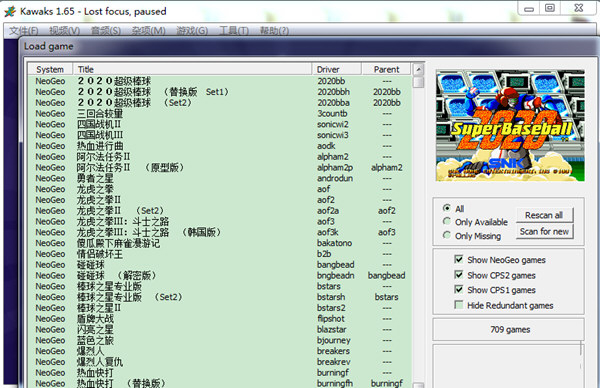
Task: Click the game list scrollbar thumb
Action: tap(419, 82)
